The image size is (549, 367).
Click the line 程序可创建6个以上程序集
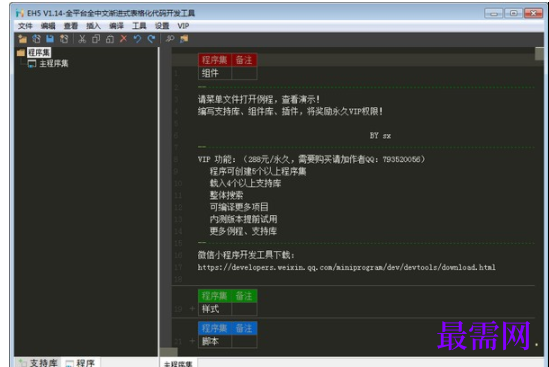coord(258,172)
